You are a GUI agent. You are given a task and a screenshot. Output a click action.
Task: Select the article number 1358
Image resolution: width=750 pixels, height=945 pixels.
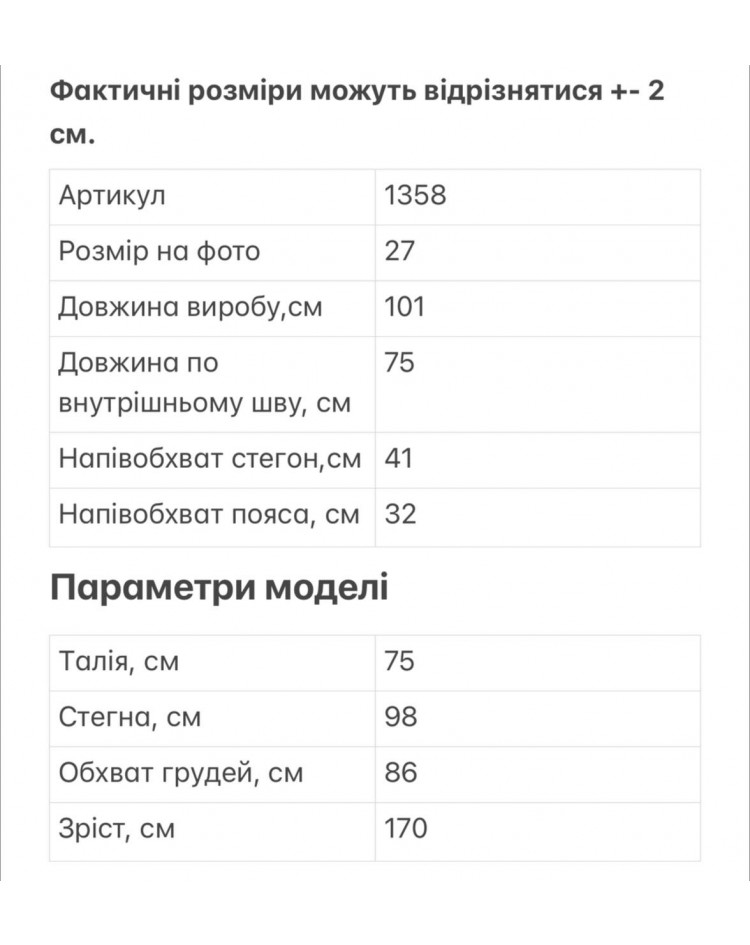(415, 195)
